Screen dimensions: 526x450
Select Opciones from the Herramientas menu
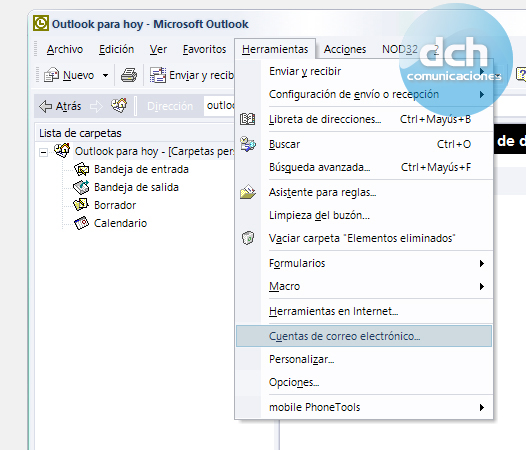tap(294, 382)
